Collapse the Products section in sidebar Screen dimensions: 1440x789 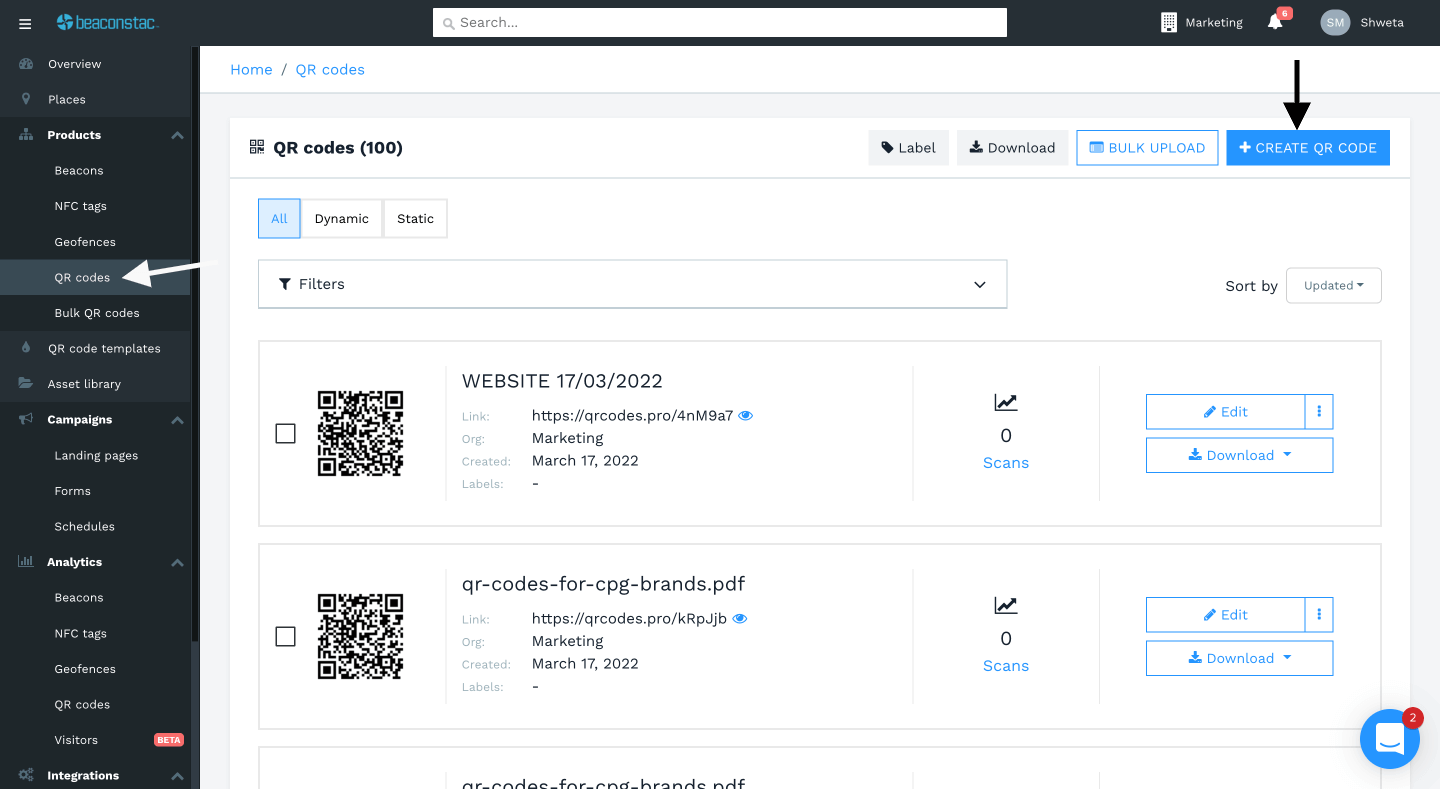click(x=177, y=134)
